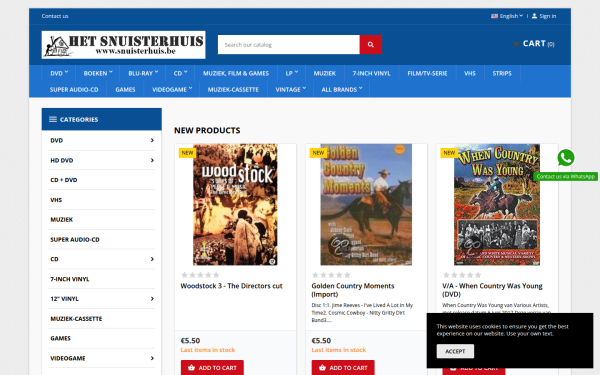Open the All Brands menu

point(341,89)
